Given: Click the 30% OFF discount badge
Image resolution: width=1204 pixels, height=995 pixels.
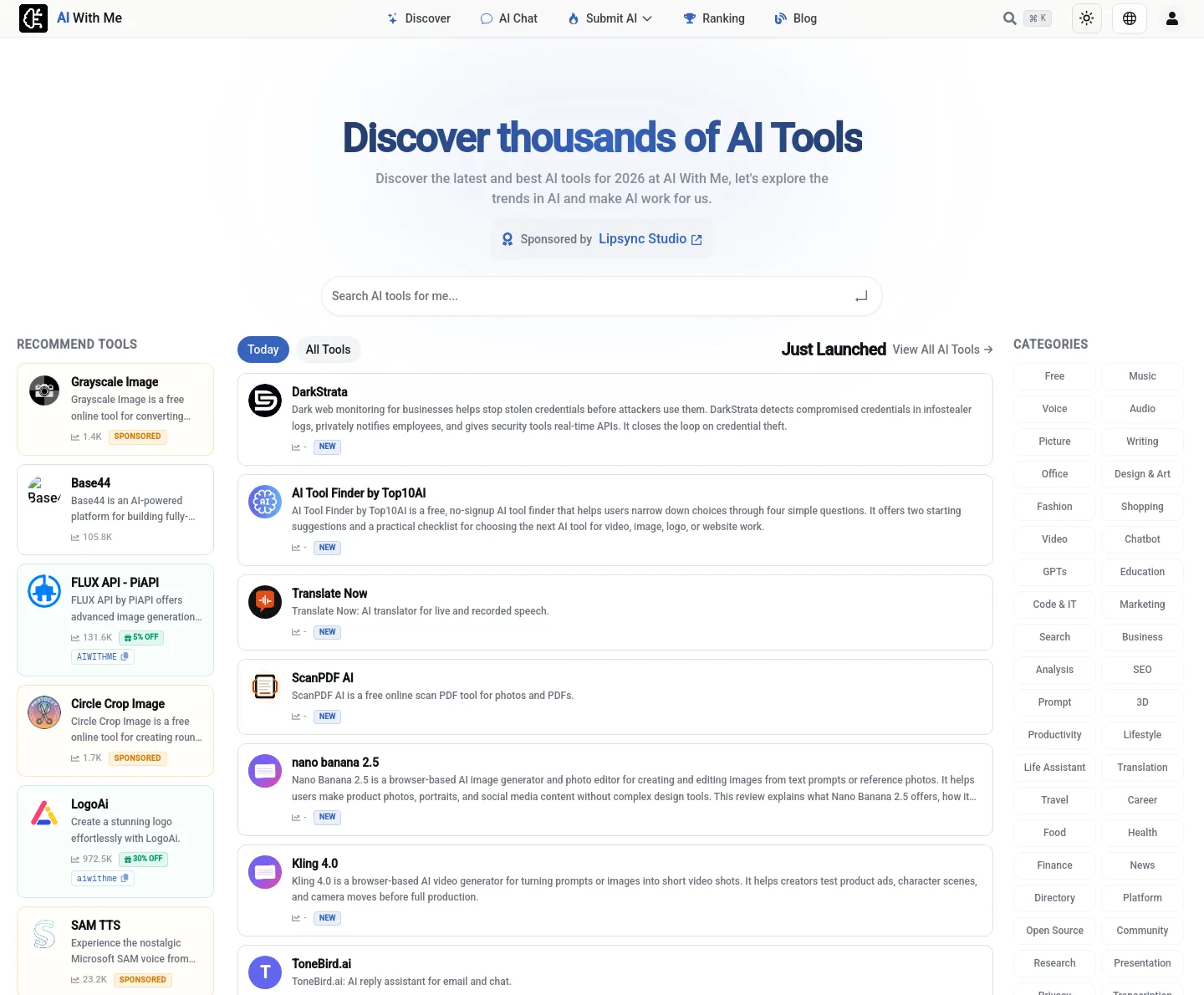Looking at the screenshot, I should click(x=143, y=859).
